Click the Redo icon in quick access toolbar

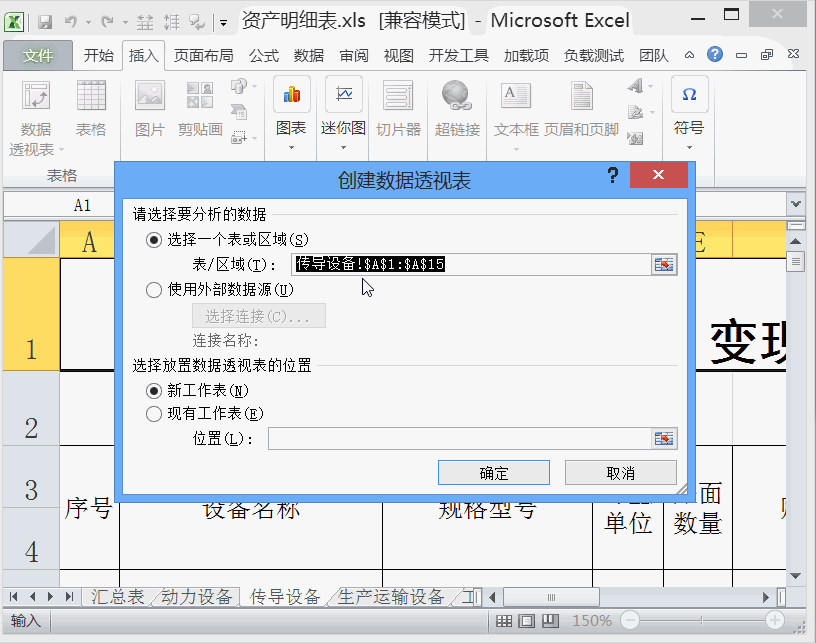tap(108, 22)
